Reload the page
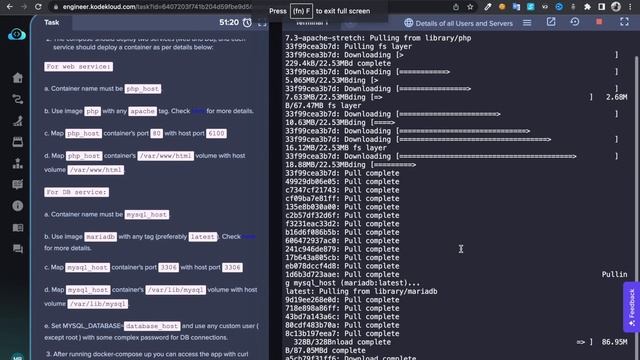 pyautogui.click(x=38, y=7)
